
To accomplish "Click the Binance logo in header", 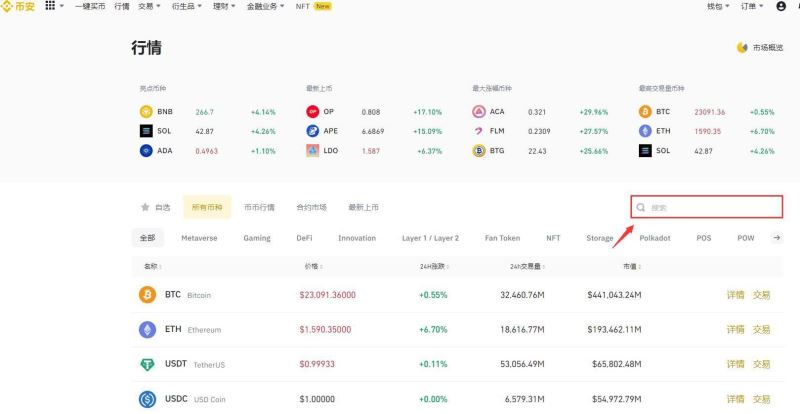I will point(19,6).
